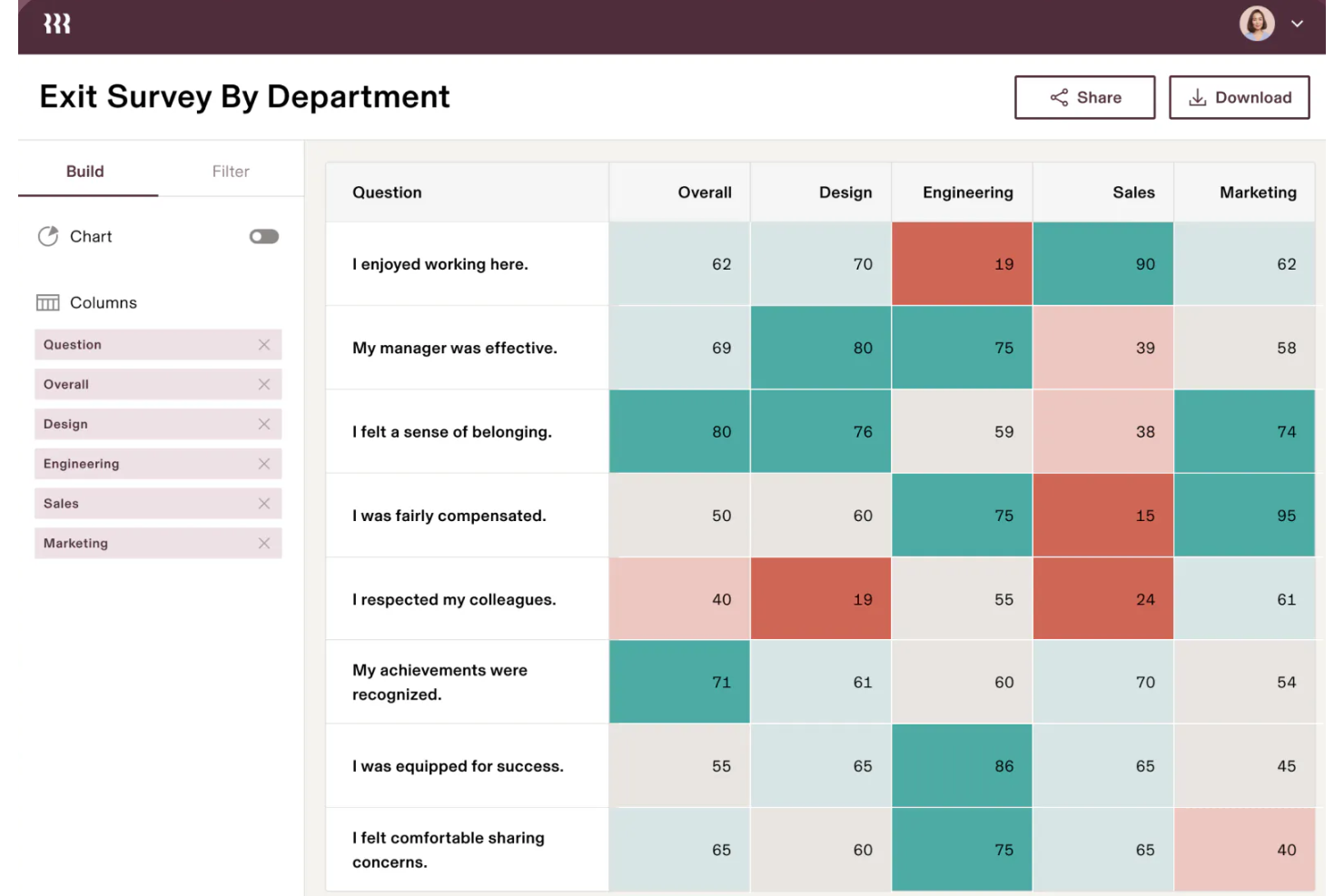Click the Chart label in Build panel

coord(91,237)
